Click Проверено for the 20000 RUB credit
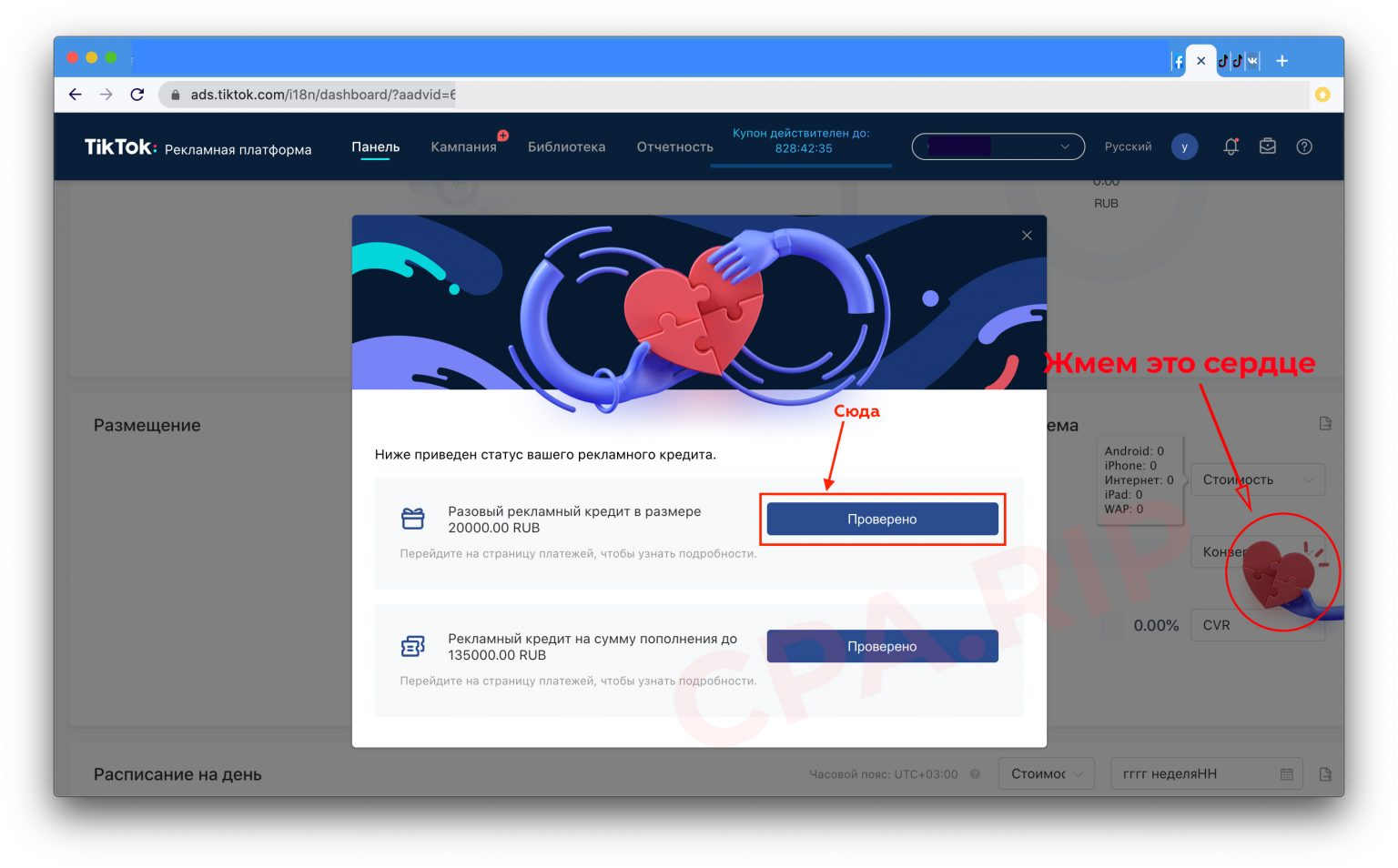1398x868 pixels. pyautogui.click(x=882, y=519)
